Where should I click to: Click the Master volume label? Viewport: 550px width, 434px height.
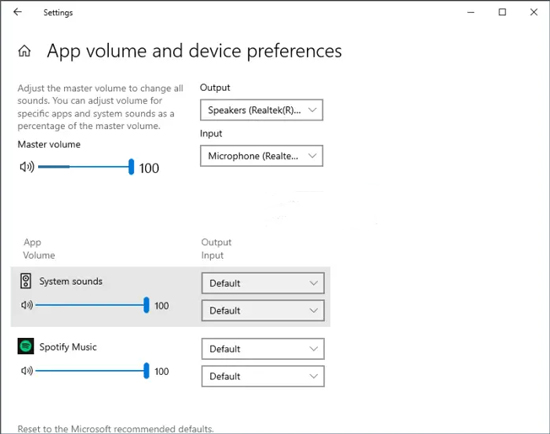click(x=49, y=145)
